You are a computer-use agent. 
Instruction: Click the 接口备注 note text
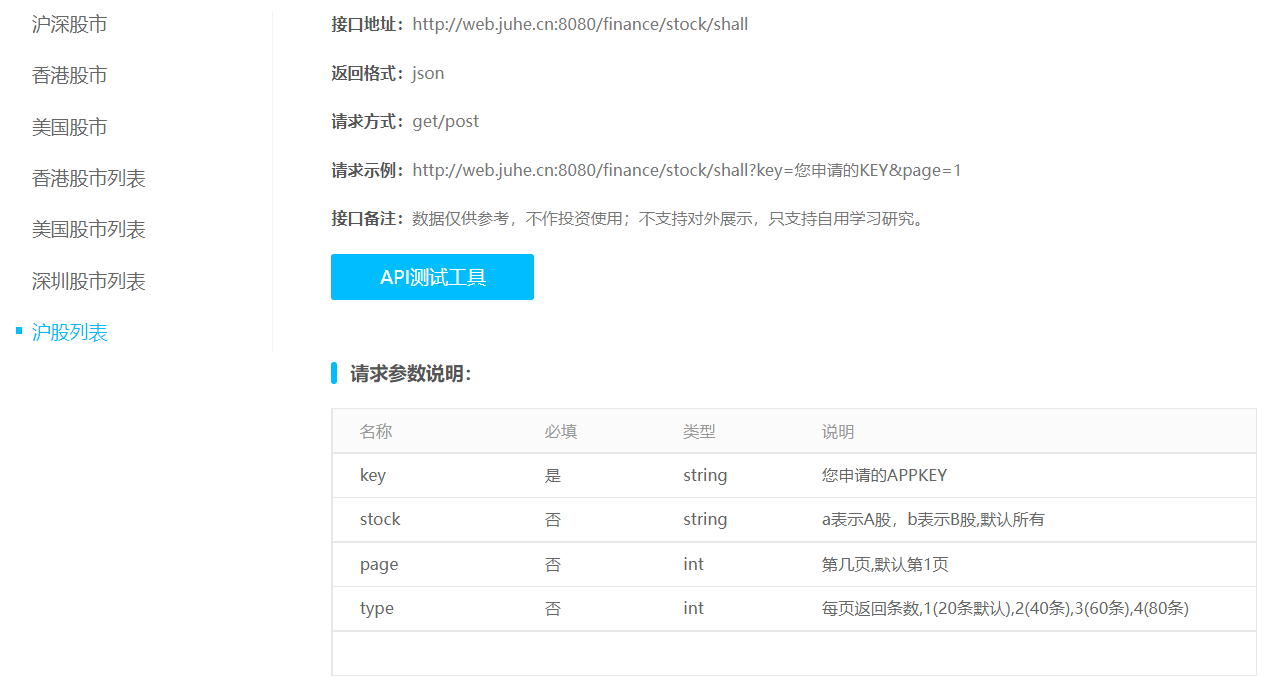(x=670, y=218)
